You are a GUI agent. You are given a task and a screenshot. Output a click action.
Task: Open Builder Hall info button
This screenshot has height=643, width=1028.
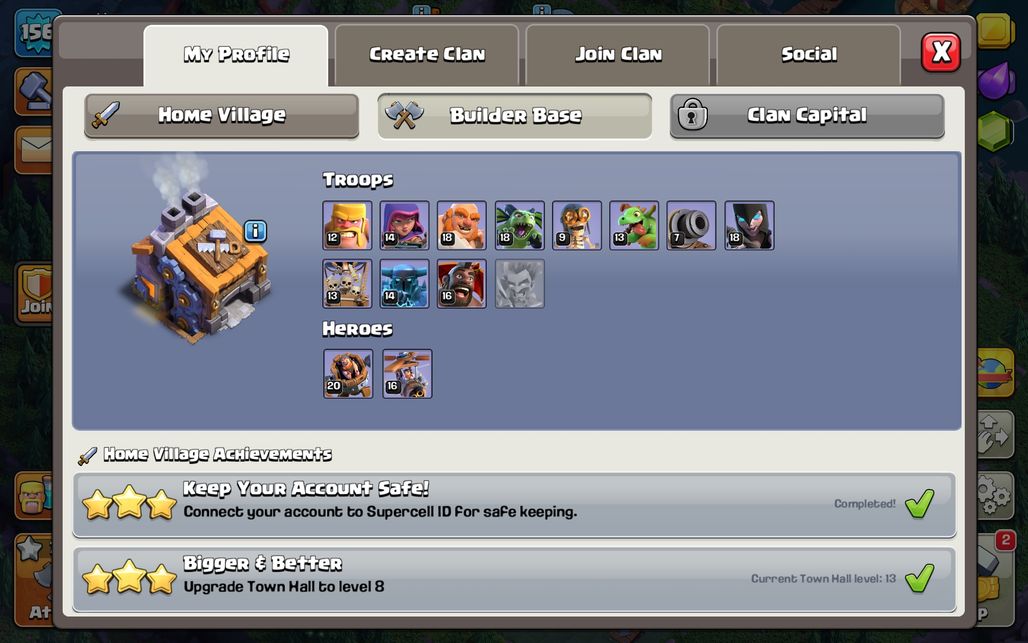pyautogui.click(x=256, y=231)
